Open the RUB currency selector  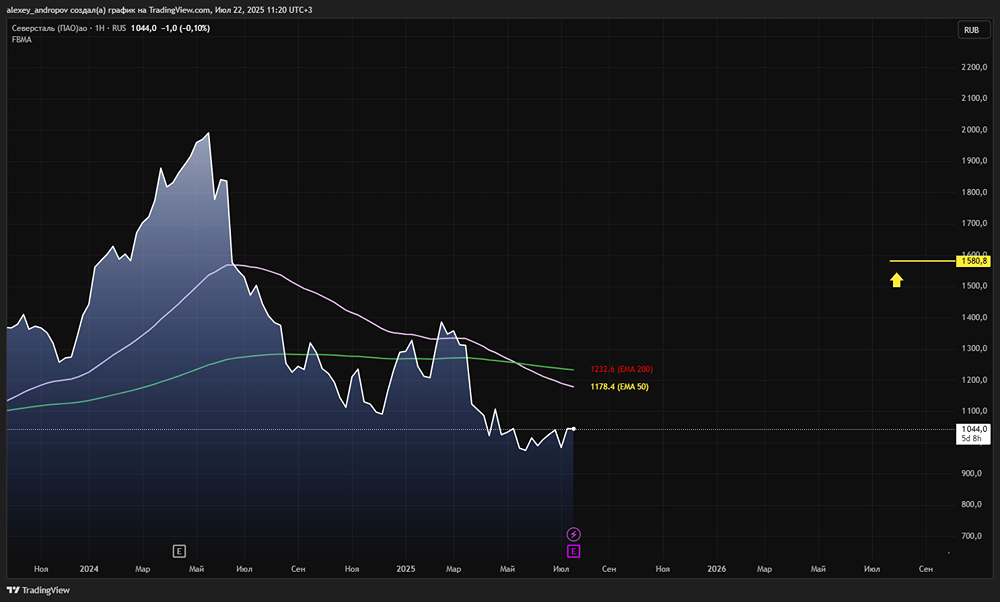tap(970, 30)
